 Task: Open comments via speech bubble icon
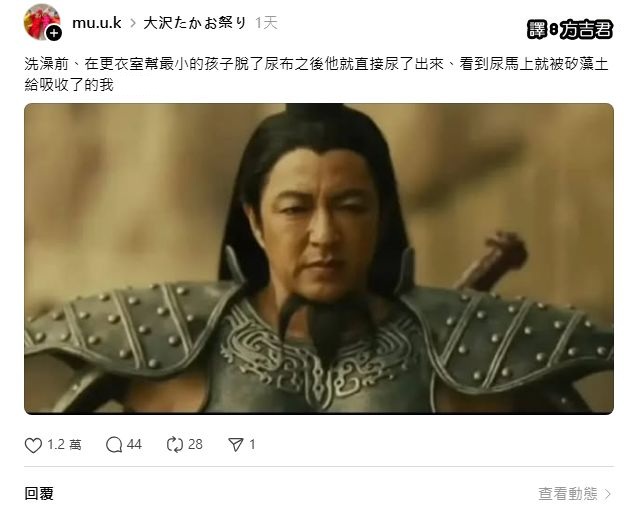(x=114, y=445)
